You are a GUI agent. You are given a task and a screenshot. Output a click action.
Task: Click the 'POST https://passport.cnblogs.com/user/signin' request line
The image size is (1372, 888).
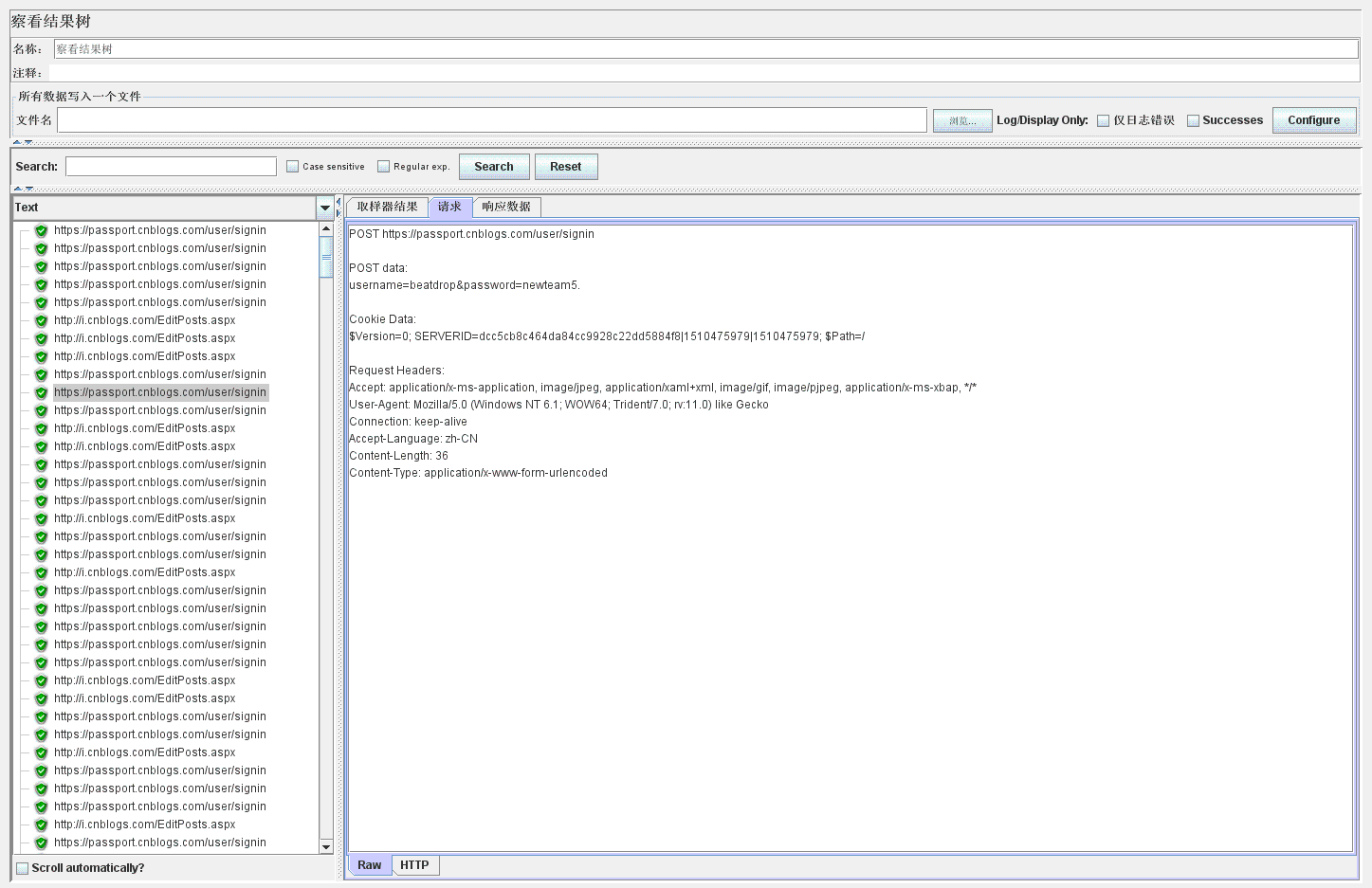[471, 234]
